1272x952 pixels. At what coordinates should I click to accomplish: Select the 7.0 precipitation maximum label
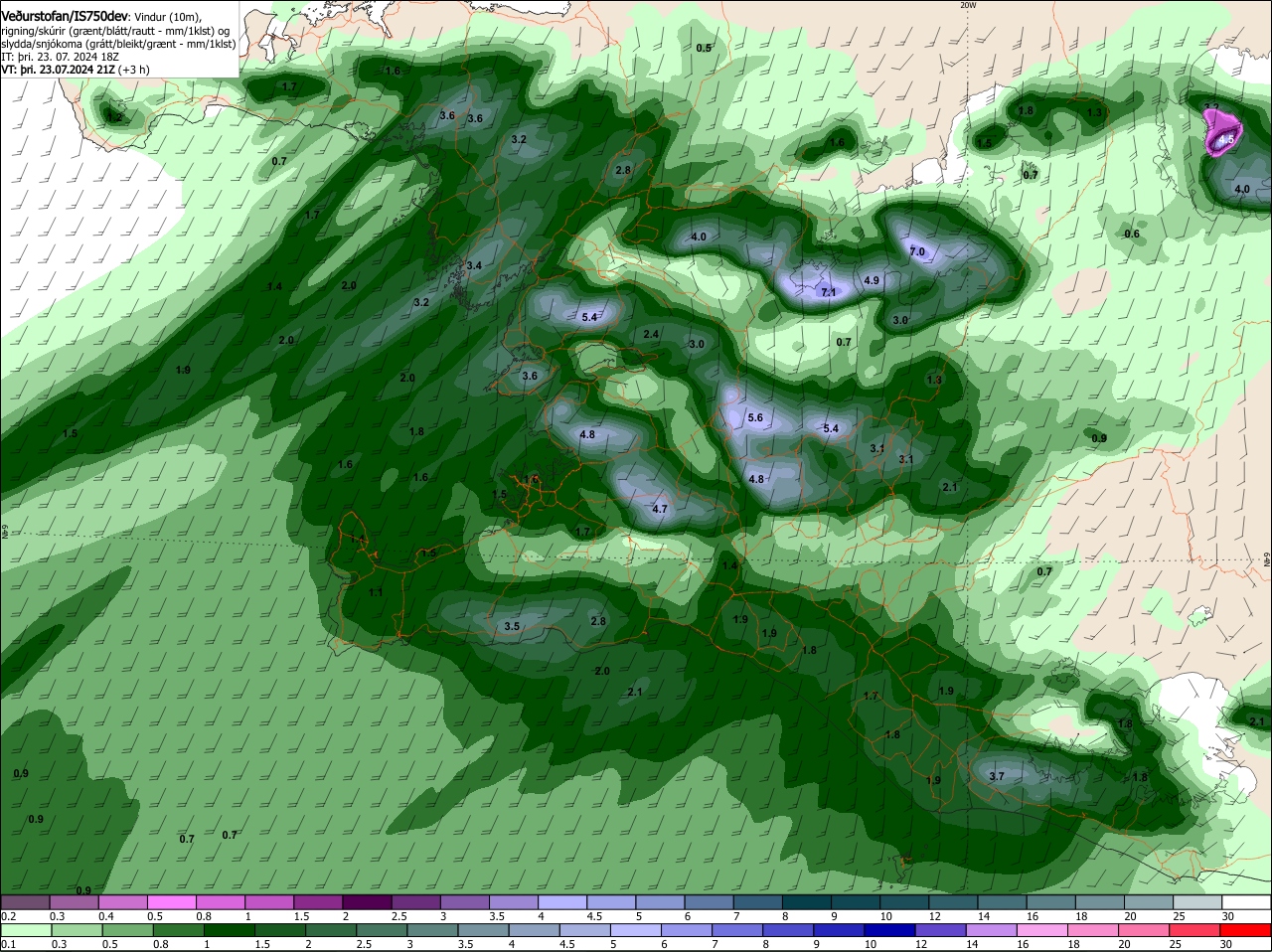(x=917, y=252)
